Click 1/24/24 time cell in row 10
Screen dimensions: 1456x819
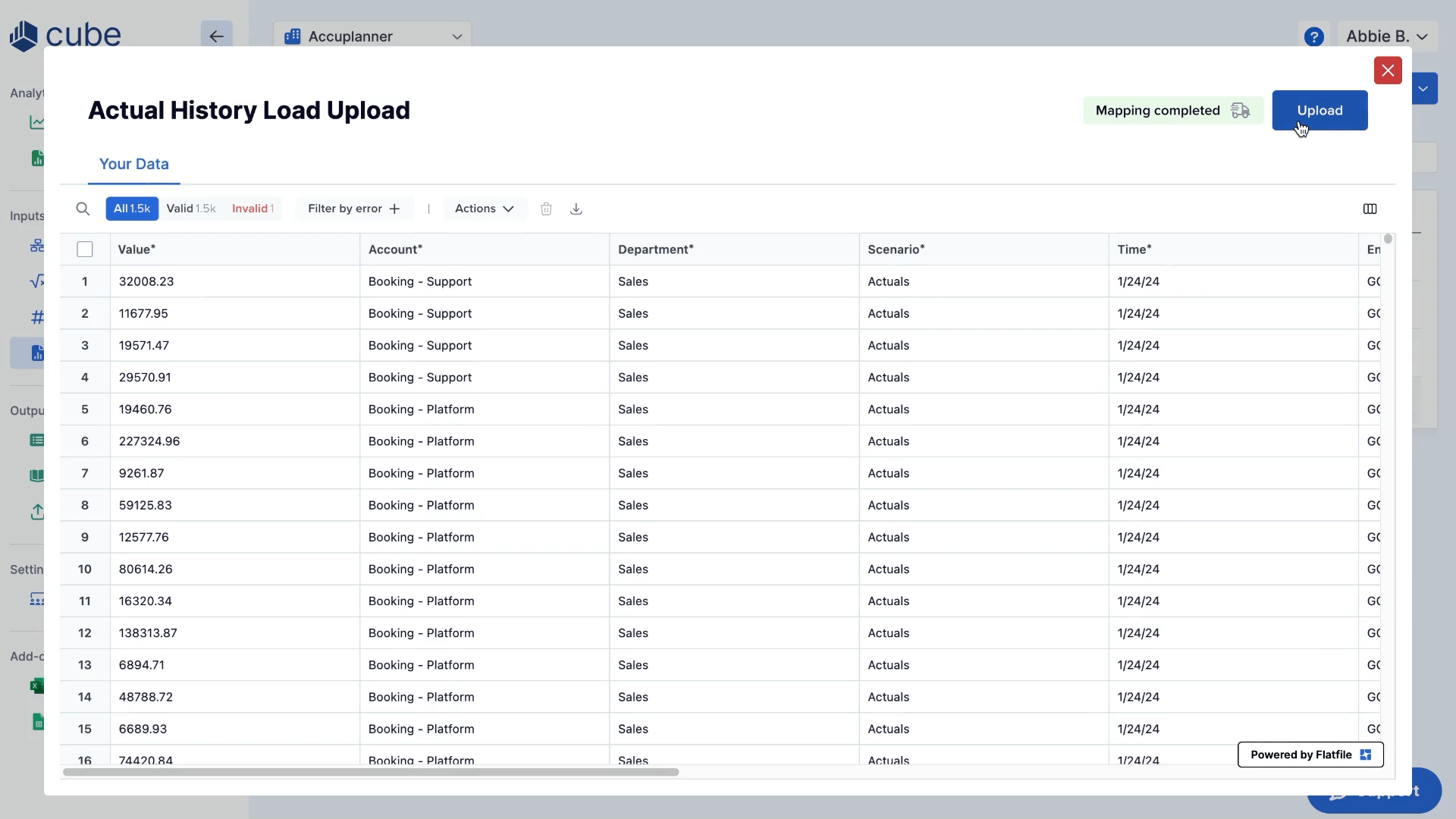pos(1233,569)
